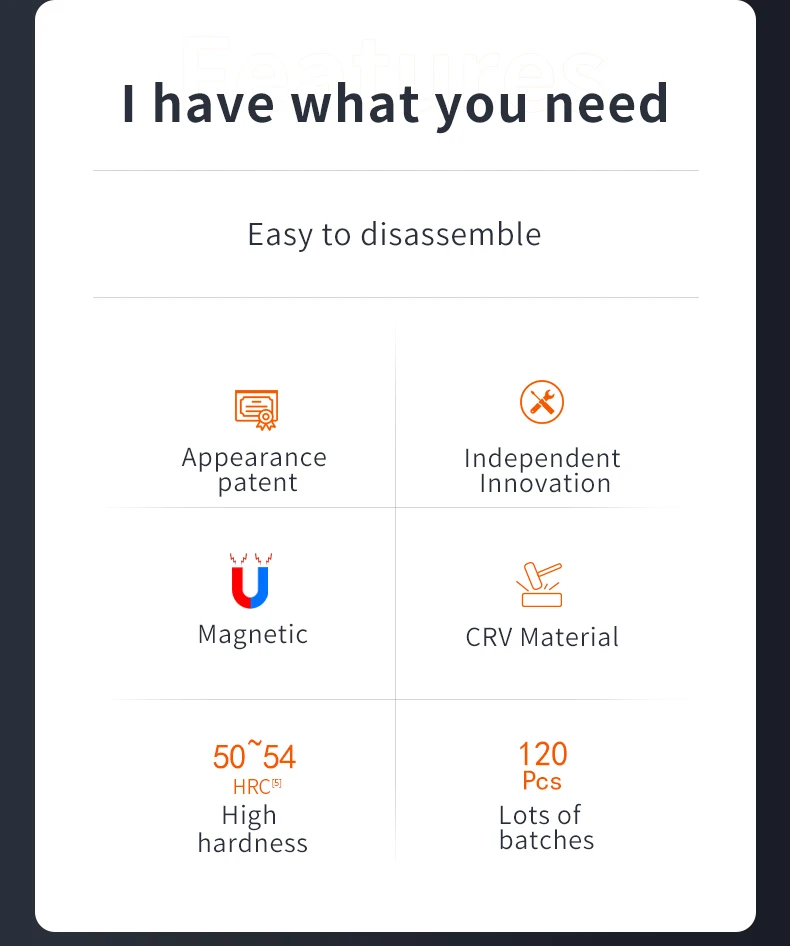
Task: Click the orange 50~54 hardness number
Action: coord(254,756)
